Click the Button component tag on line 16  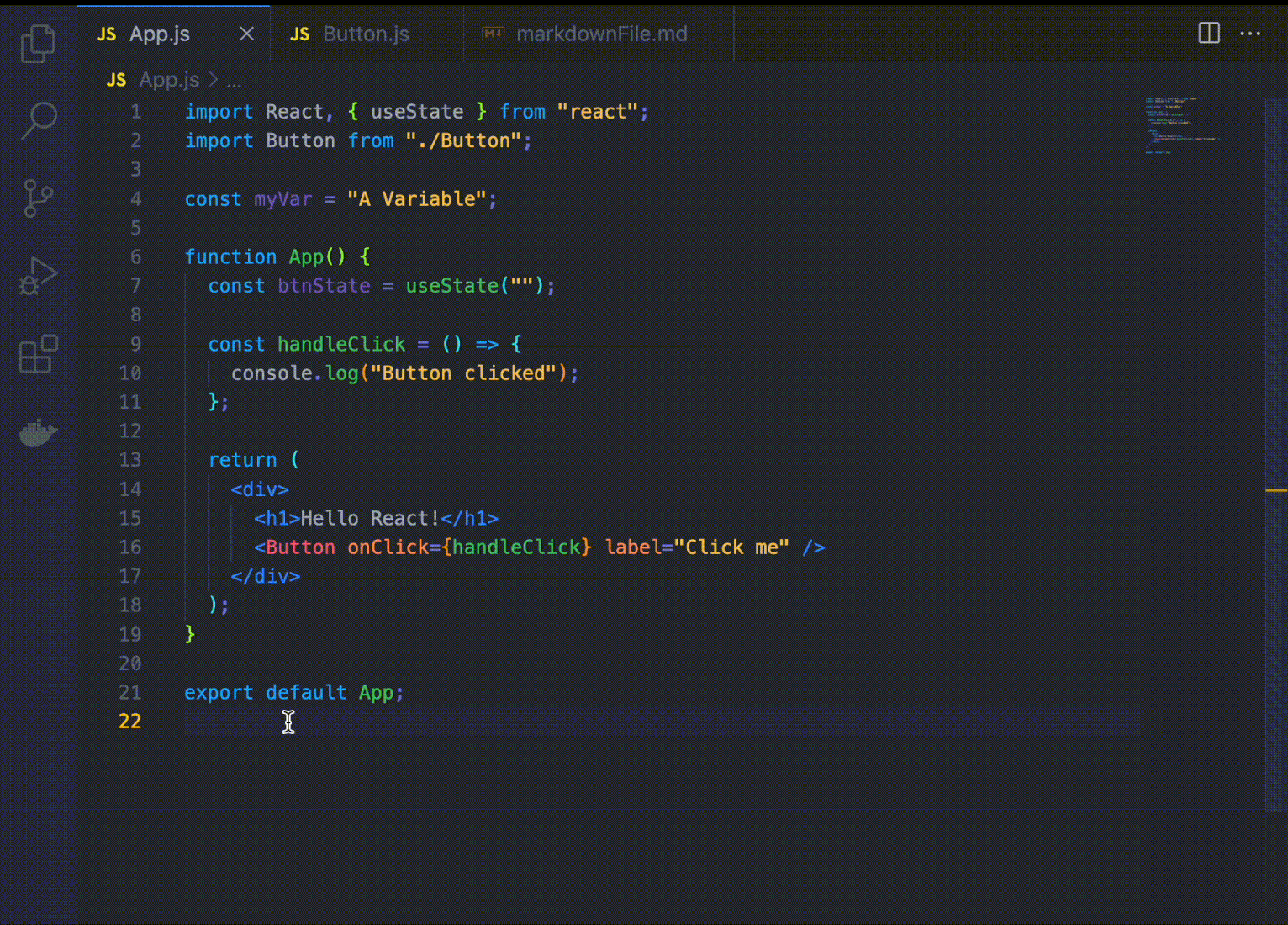299,547
